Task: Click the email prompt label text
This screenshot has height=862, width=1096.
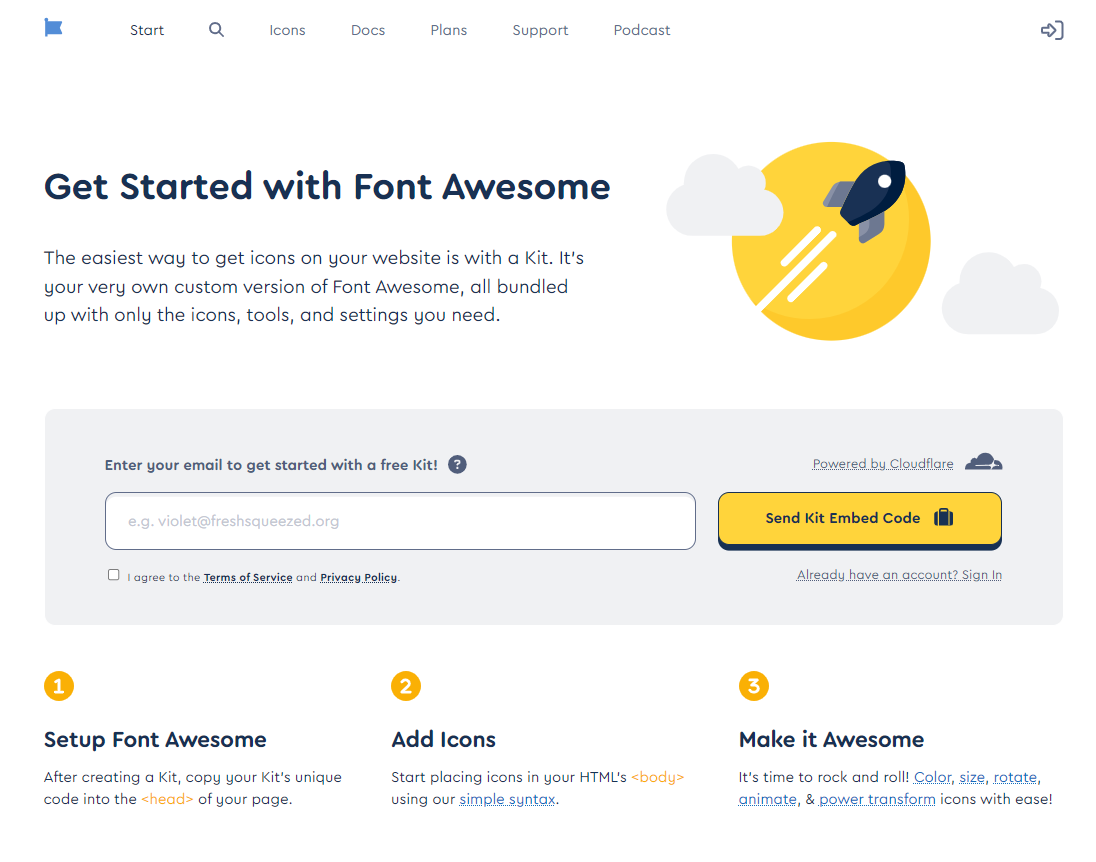Action: [x=271, y=465]
